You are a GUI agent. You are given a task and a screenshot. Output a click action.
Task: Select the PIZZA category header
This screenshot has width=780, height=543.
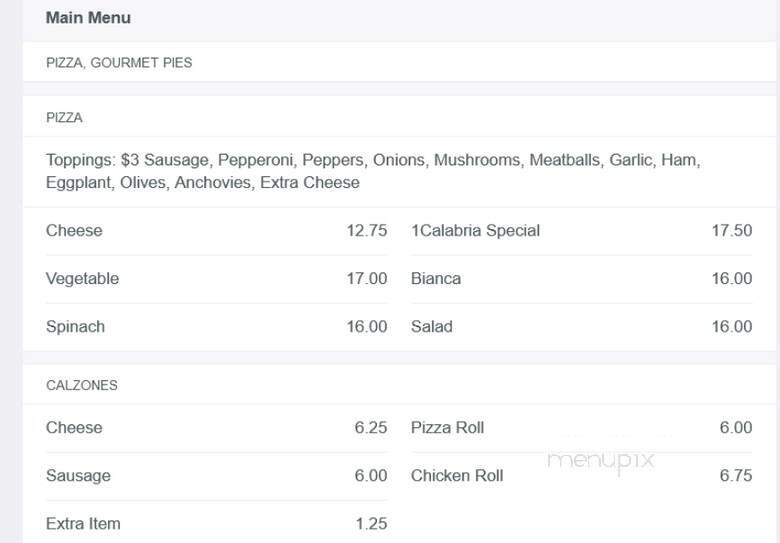click(64, 118)
